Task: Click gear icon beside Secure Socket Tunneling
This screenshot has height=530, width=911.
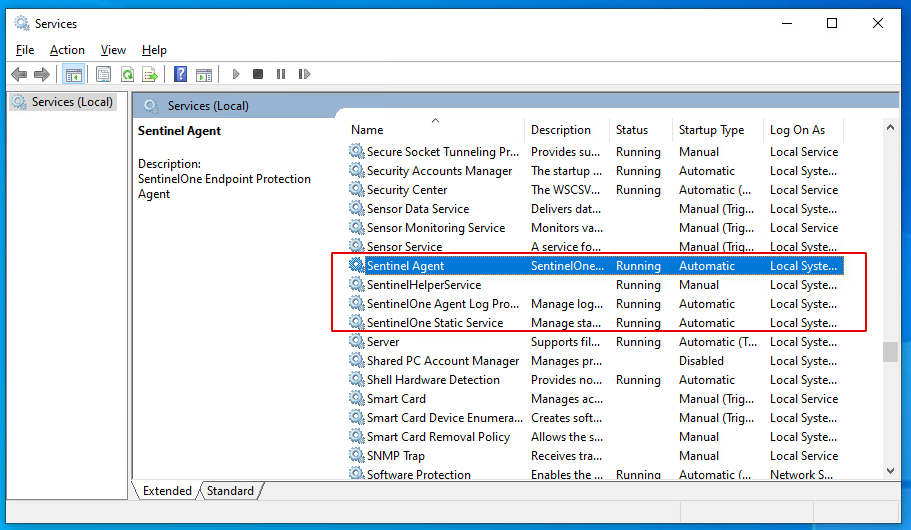Action: point(356,152)
